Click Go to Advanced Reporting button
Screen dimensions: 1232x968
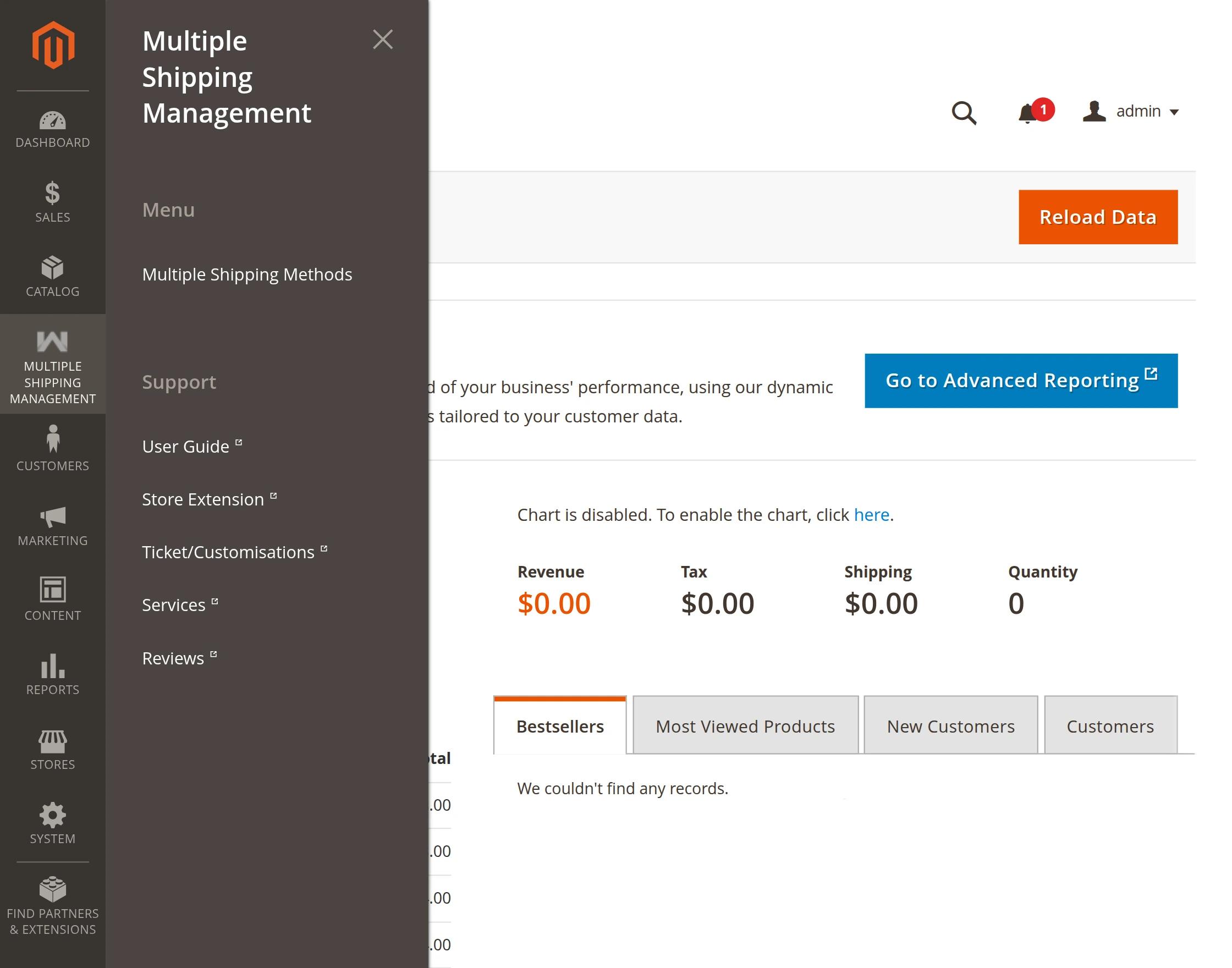1021,380
